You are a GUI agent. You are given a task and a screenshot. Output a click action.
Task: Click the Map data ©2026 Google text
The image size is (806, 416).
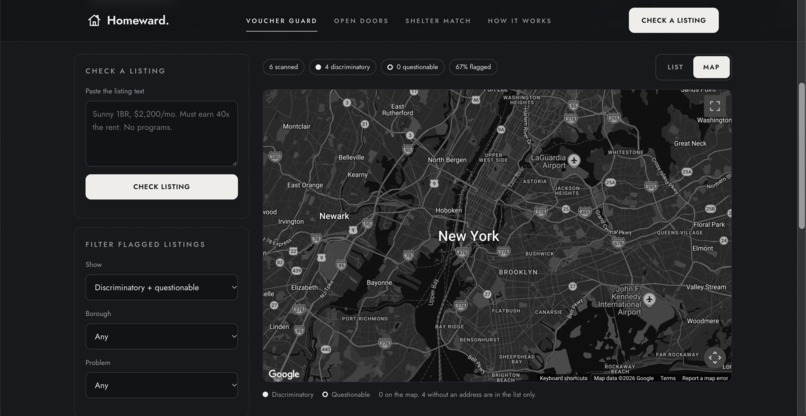pos(624,378)
